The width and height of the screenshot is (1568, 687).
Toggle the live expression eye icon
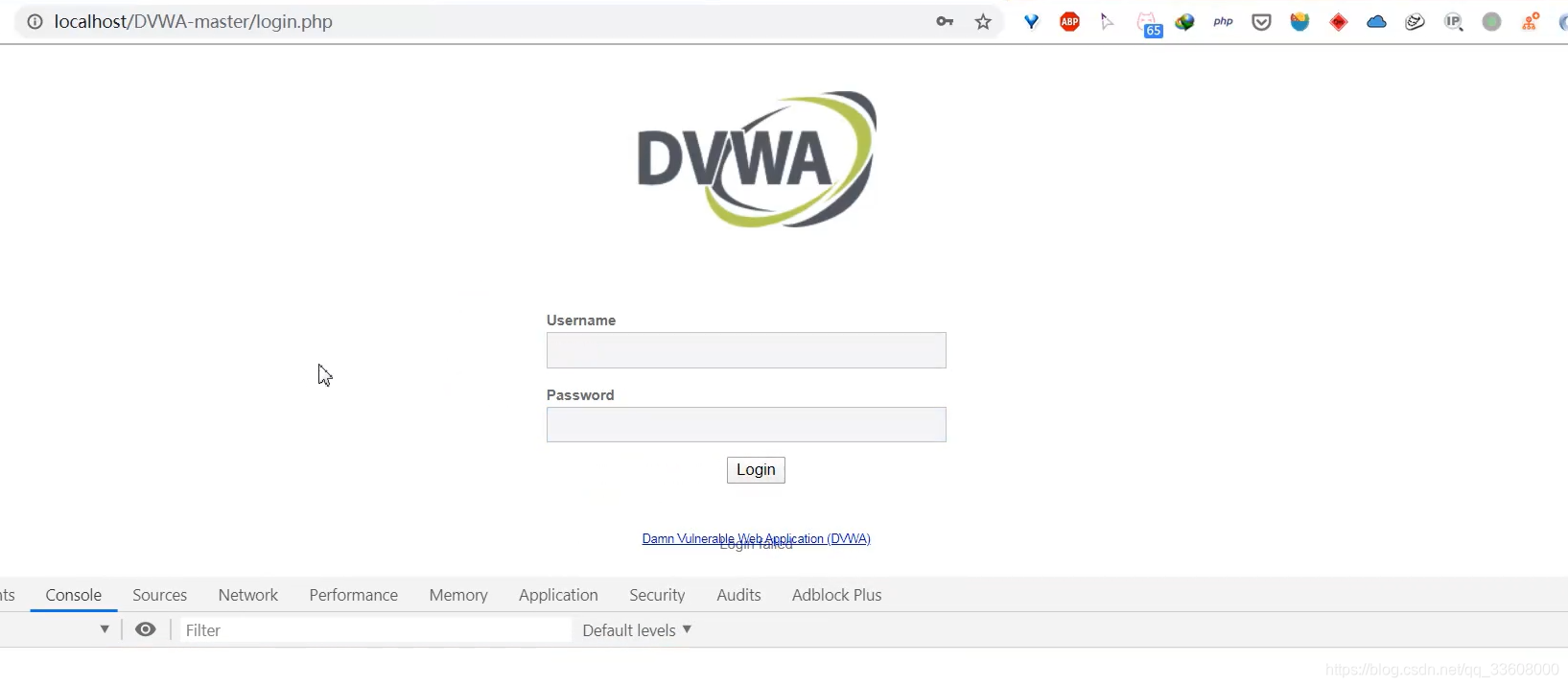(146, 629)
